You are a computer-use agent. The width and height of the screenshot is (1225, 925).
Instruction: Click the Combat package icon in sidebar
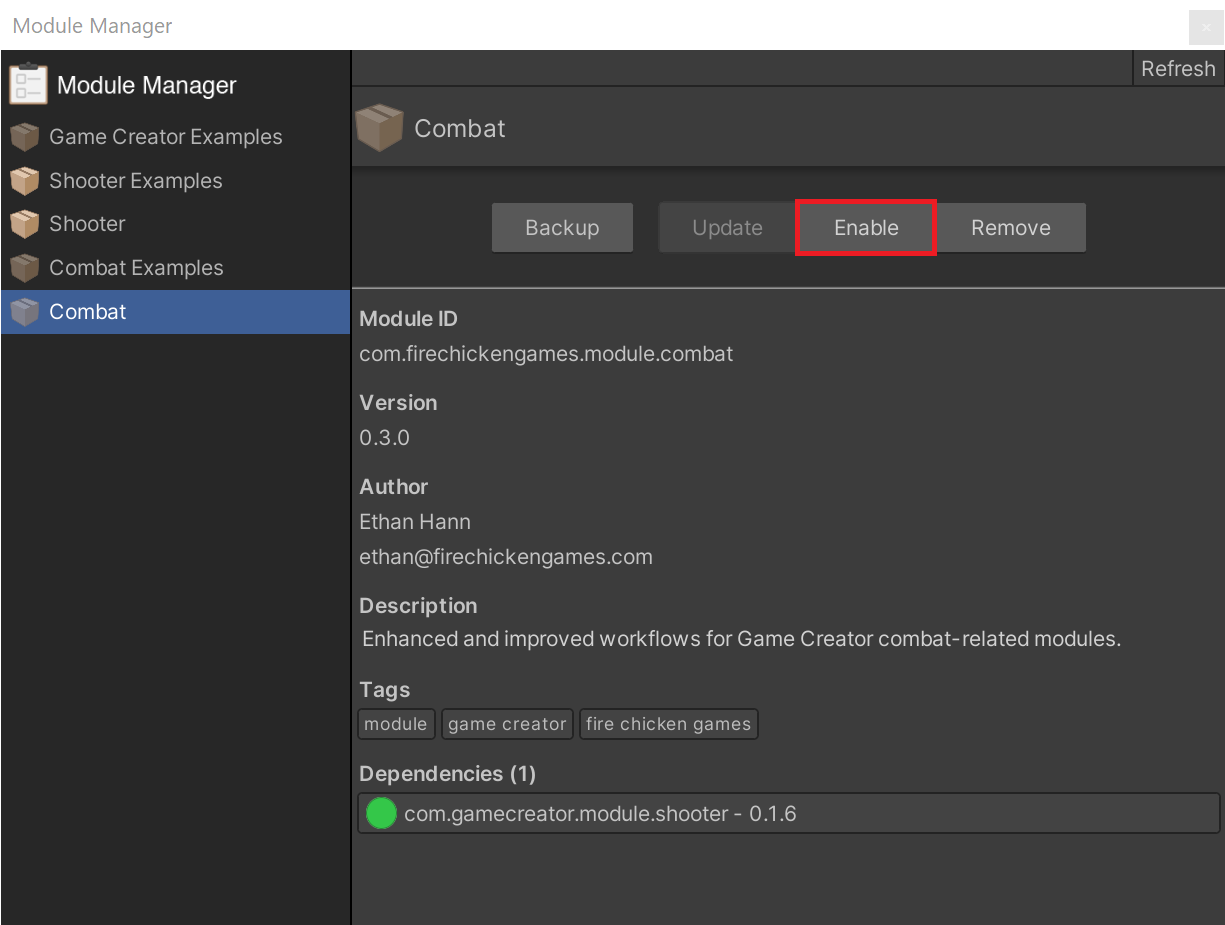(x=25, y=312)
